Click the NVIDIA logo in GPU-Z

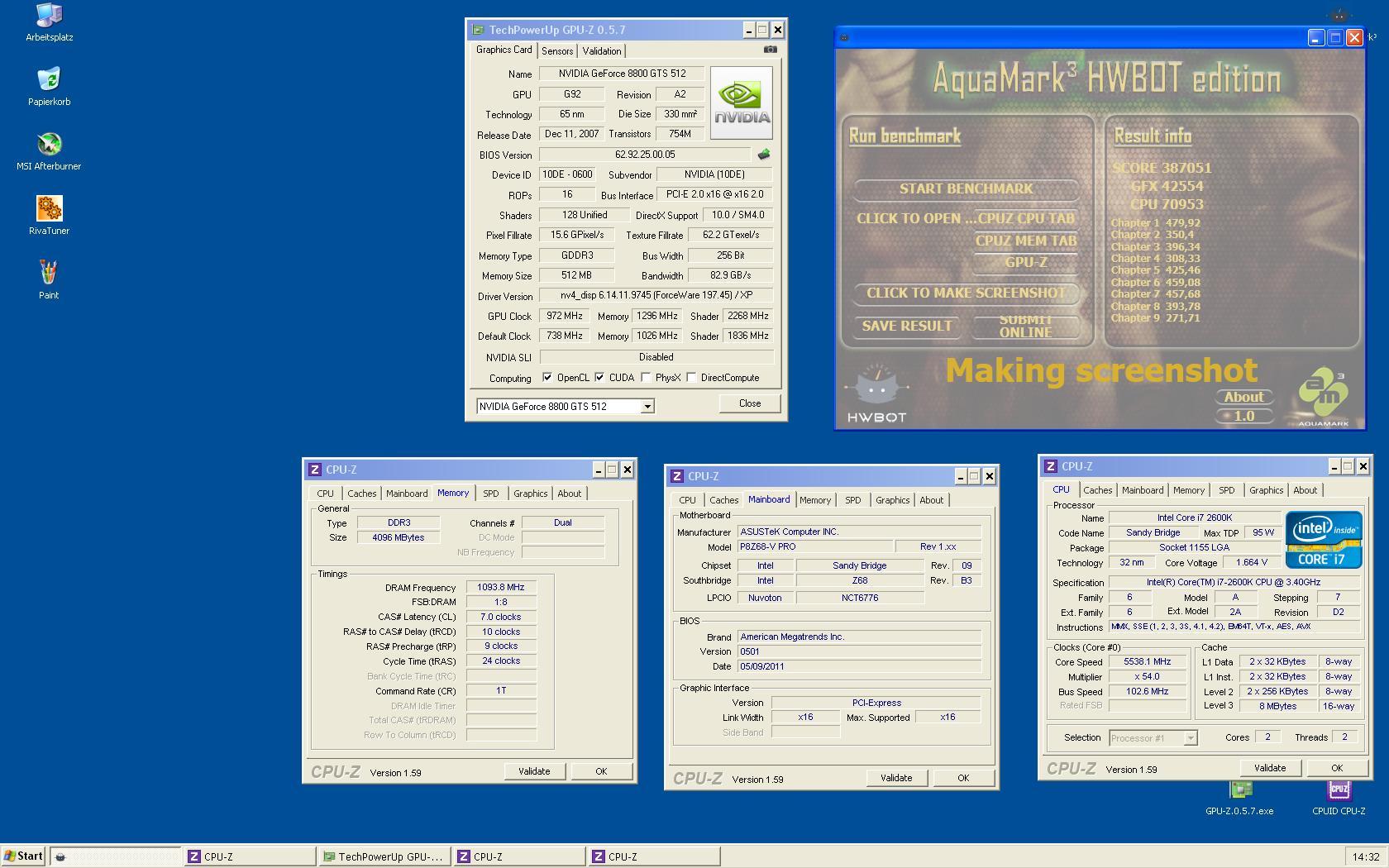[x=741, y=103]
